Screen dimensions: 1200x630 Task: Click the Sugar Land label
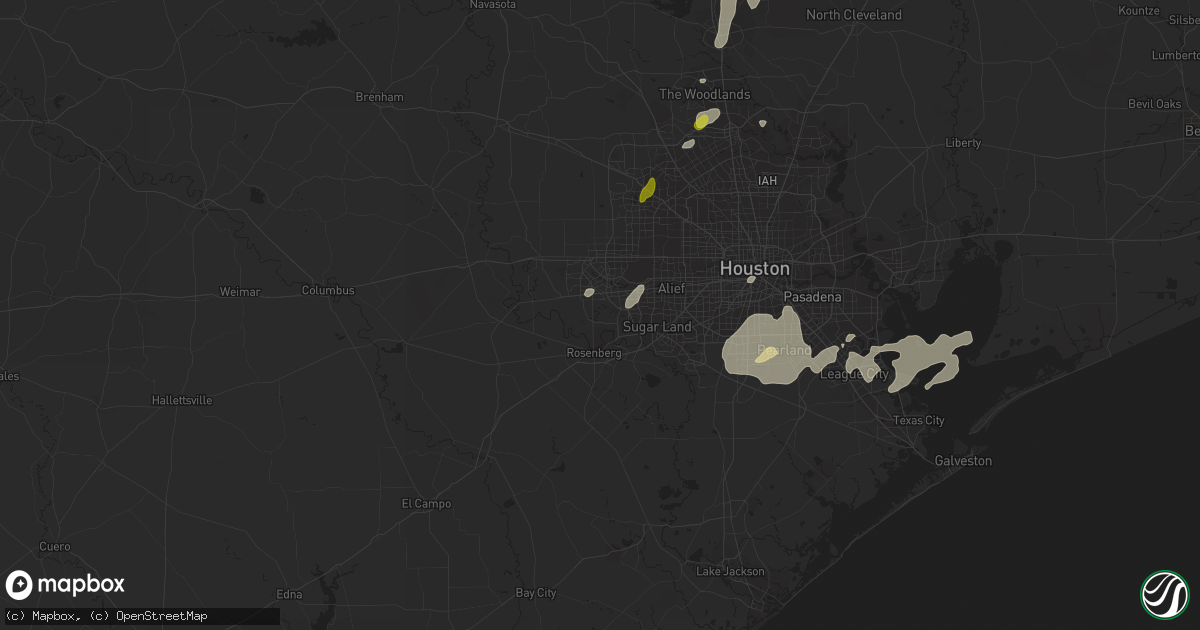click(657, 327)
